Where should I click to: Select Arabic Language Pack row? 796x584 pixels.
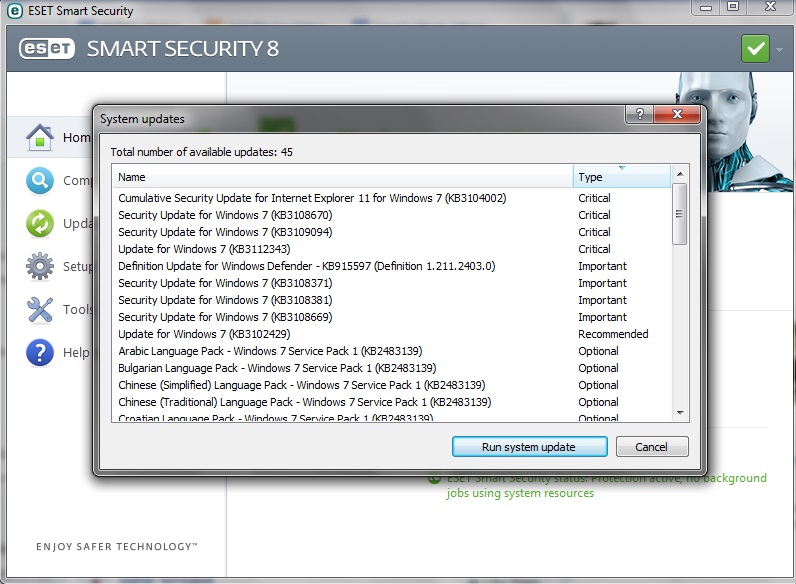(392, 351)
